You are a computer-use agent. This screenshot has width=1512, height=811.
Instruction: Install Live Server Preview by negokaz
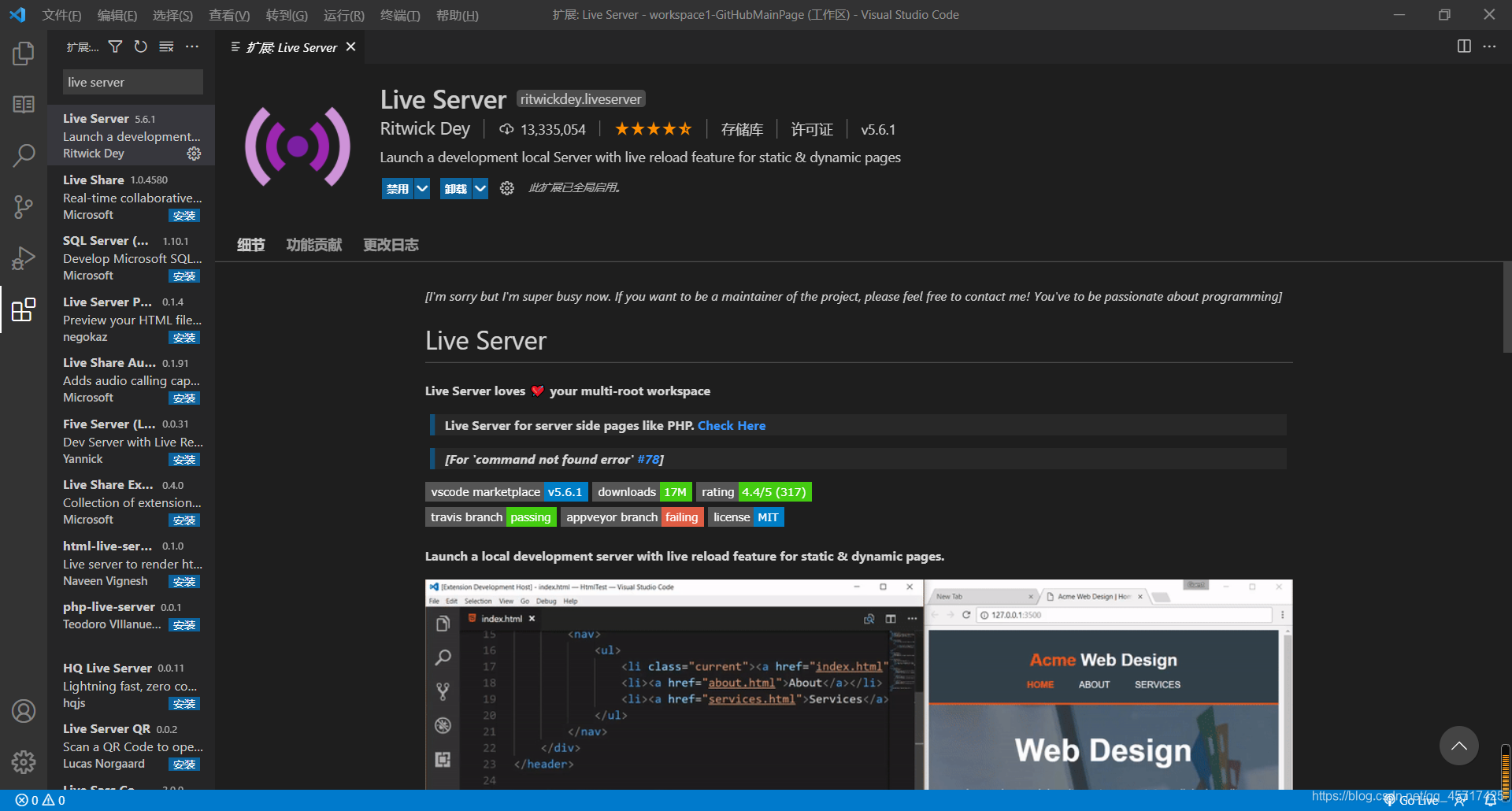[x=184, y=337]
